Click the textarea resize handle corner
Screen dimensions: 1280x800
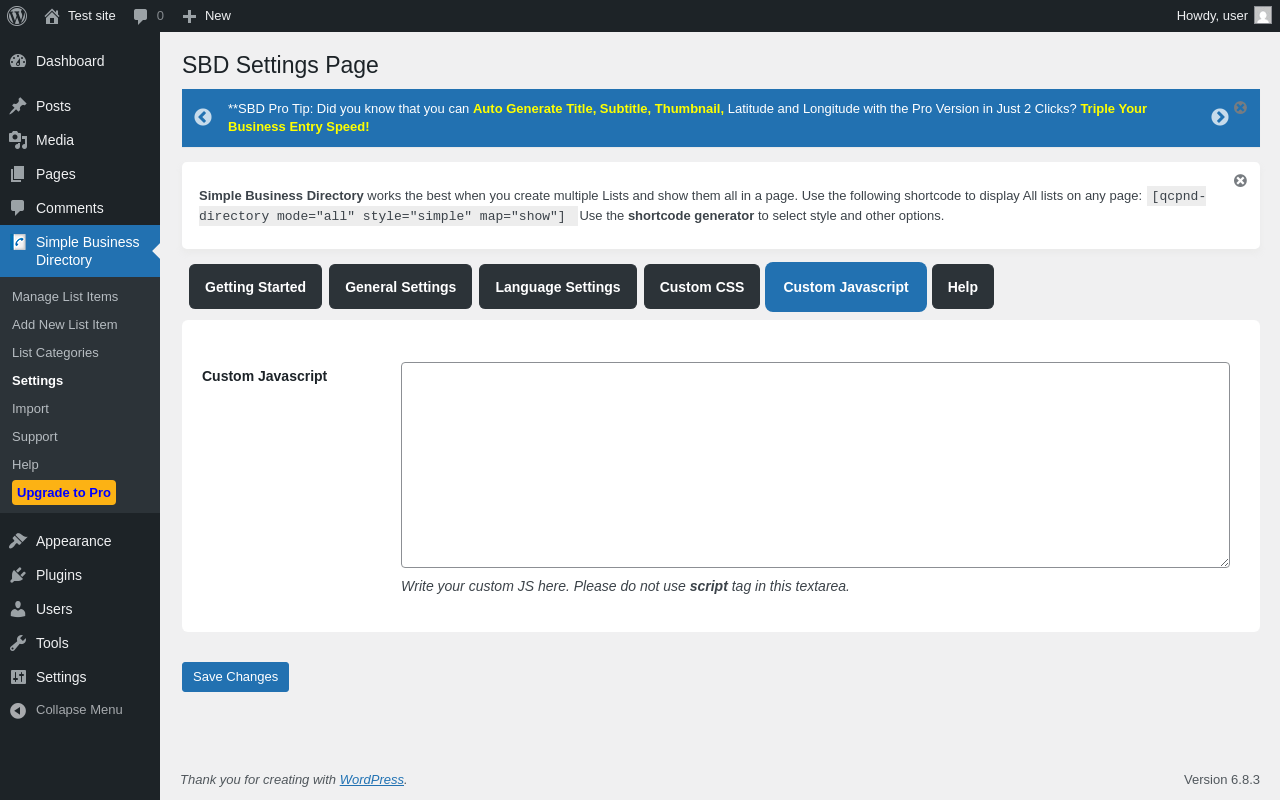pyautogui.click(x=1224, y=562)
